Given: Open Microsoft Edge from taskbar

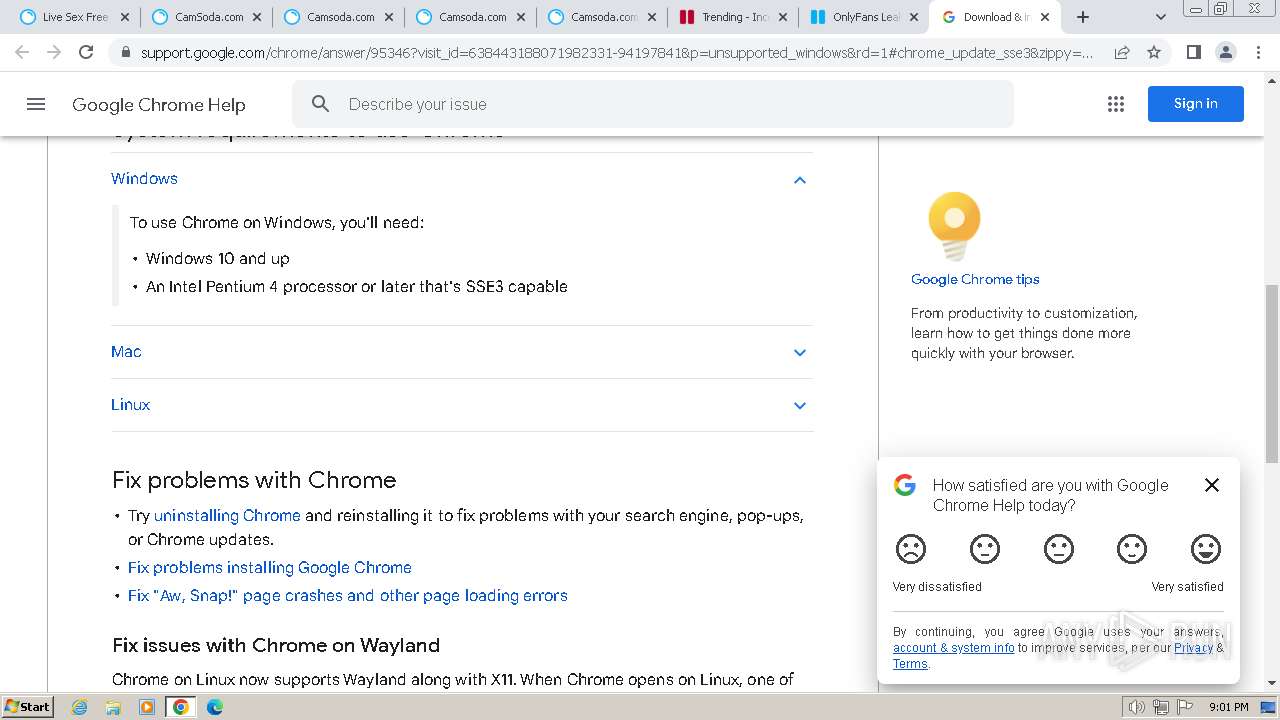Looking at the screenshot, I should [215, 707].
